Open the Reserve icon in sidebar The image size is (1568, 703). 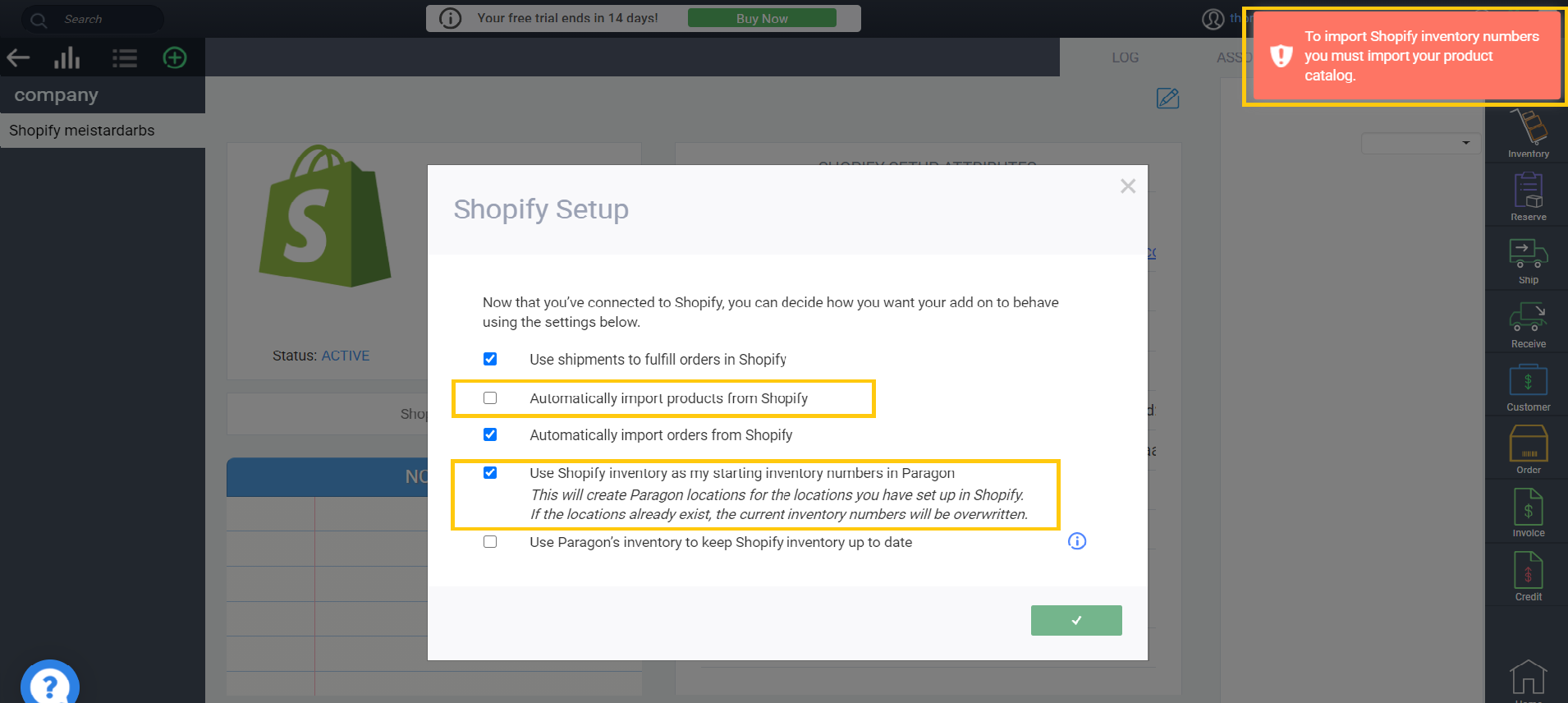coord(1528,197)
